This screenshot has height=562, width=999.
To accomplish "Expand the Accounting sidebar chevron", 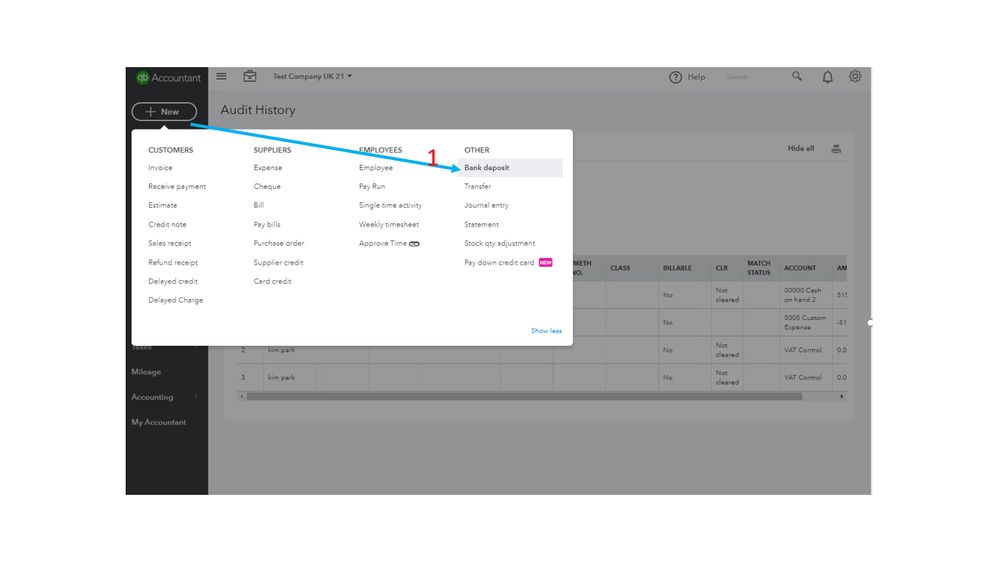I will coord(196,397).
